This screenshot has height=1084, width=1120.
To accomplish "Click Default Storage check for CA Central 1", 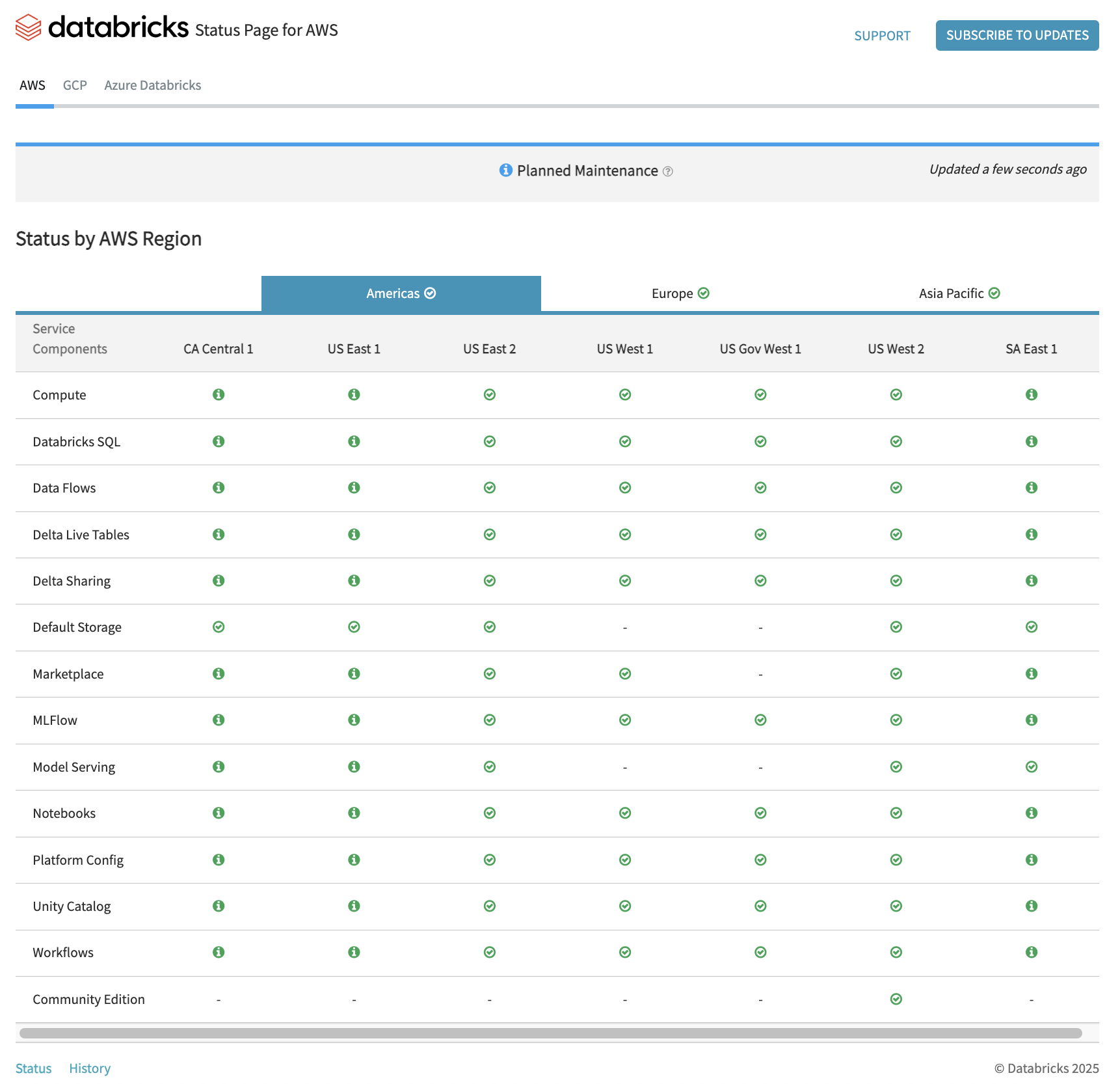I will [219, 627].
